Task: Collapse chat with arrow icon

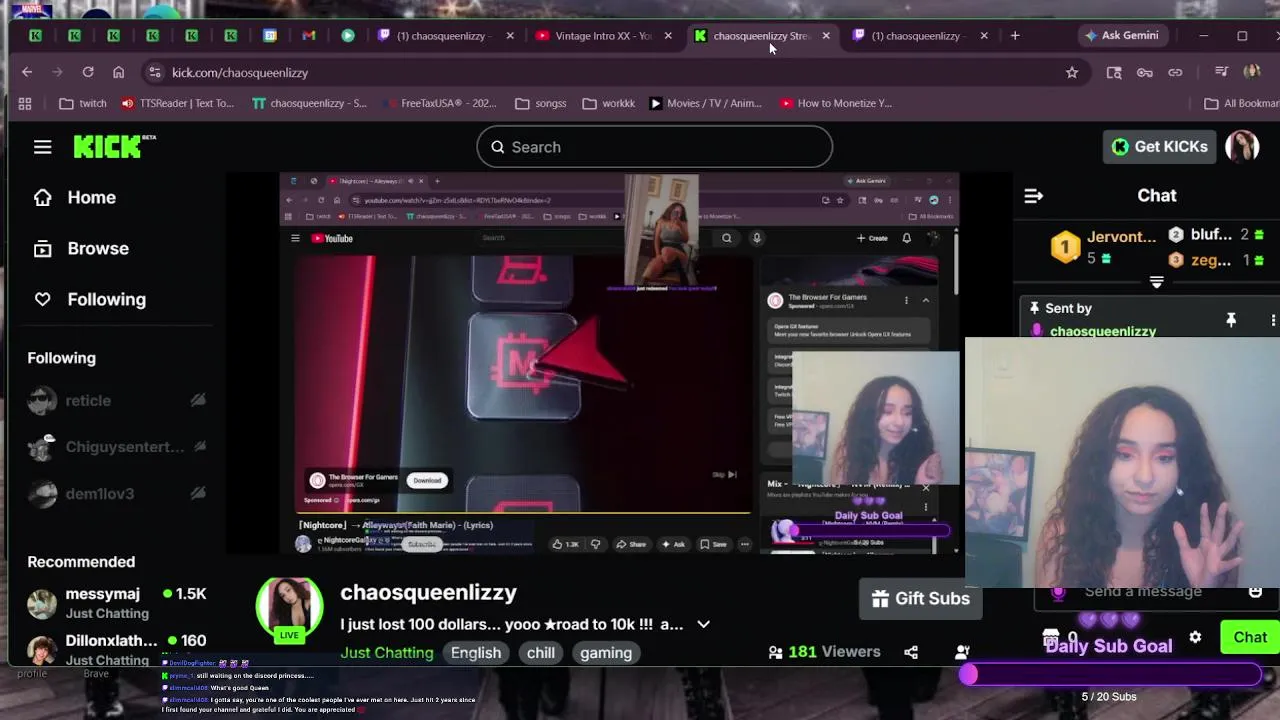Action: [x=1033, y=196]
